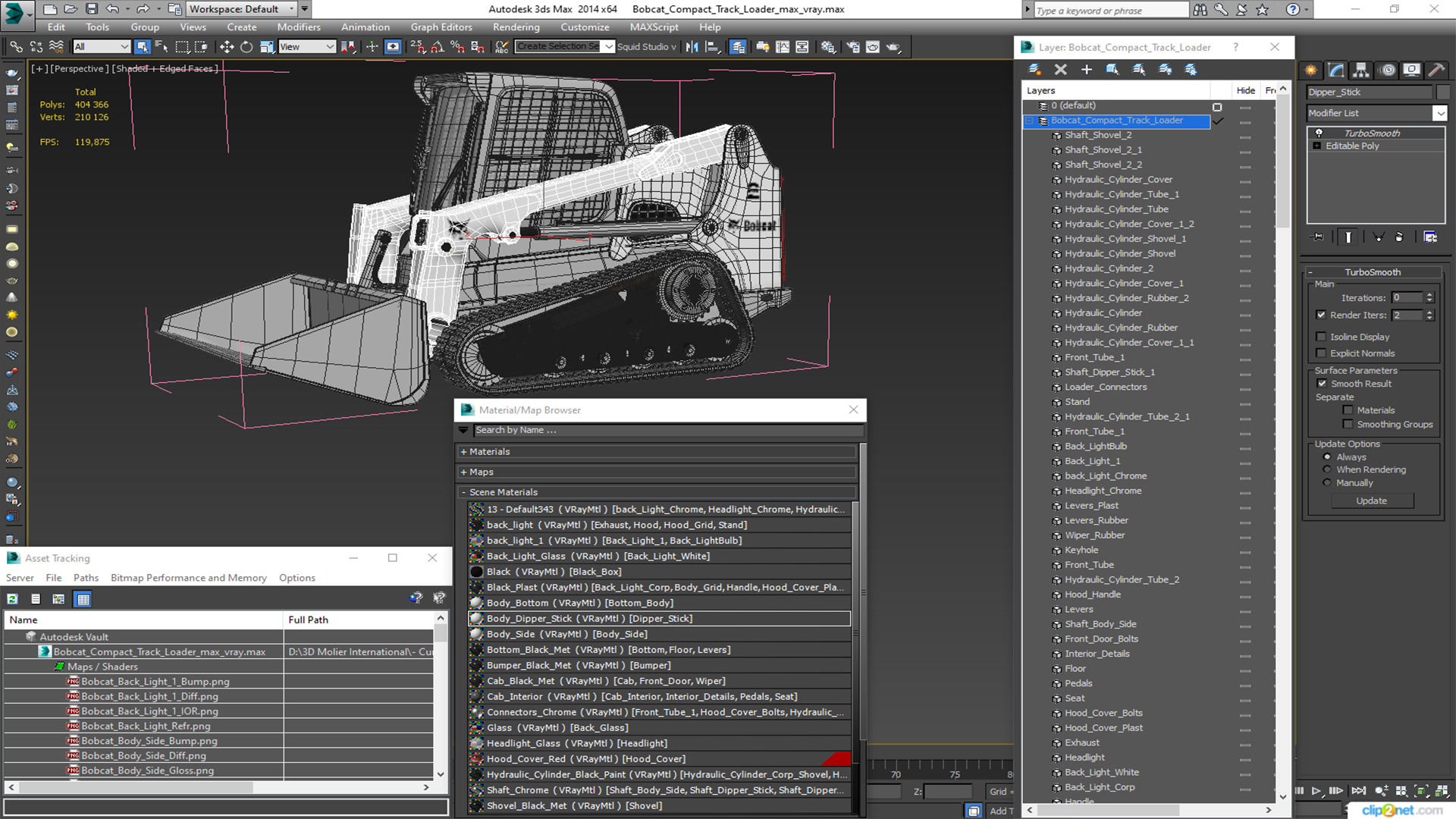Screen dimensions: 1456x819
Task: Click Add Selected Objects plus icon in Layer dialog
Action: pos(1087,70)
